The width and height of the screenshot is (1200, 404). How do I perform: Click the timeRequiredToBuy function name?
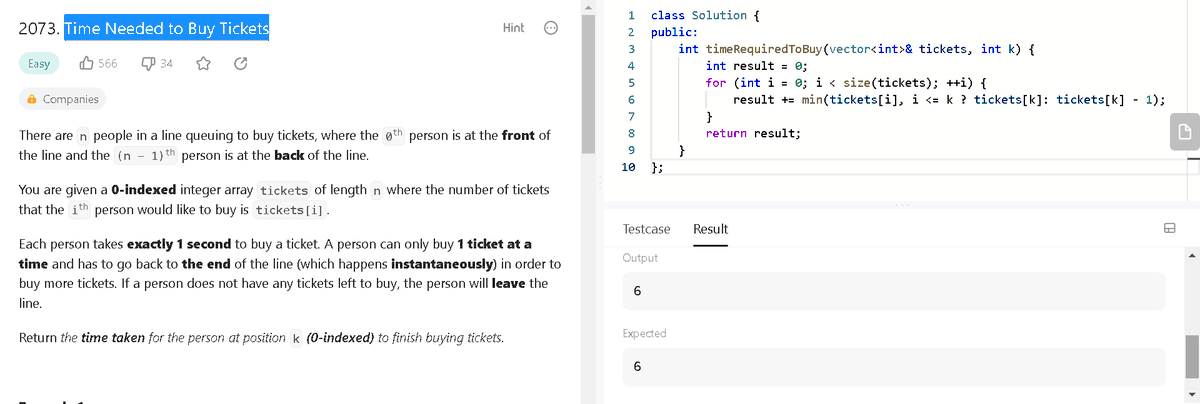(x=762, y=48)
